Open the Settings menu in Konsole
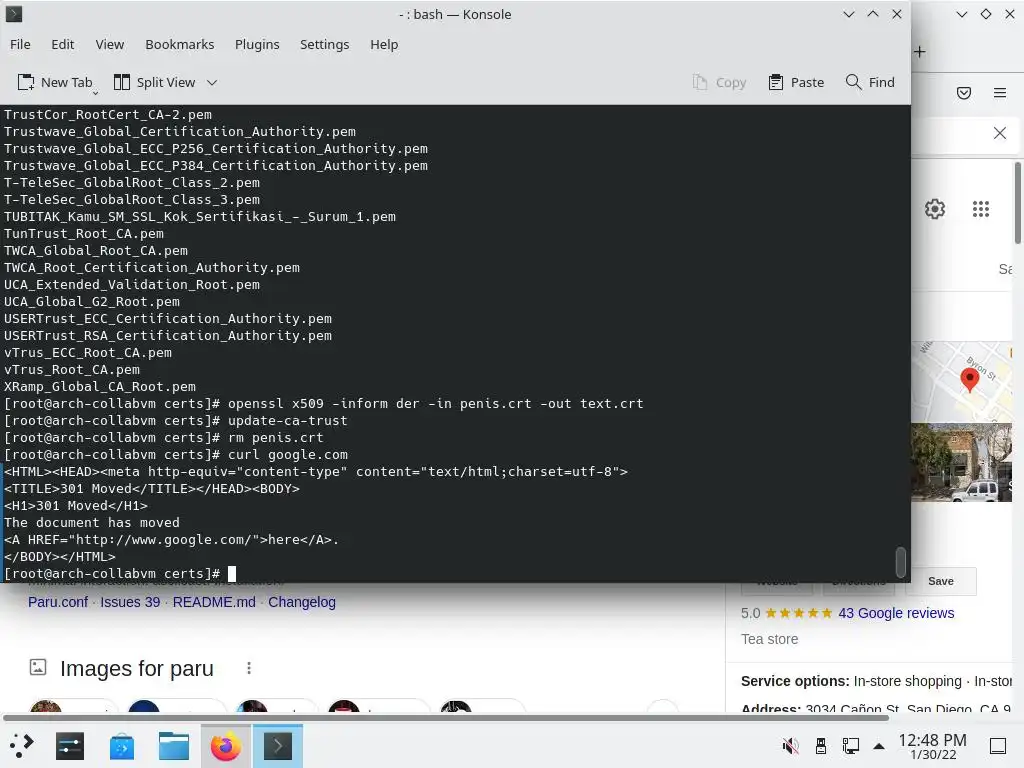1024x768 pixels. coord(325,44)
